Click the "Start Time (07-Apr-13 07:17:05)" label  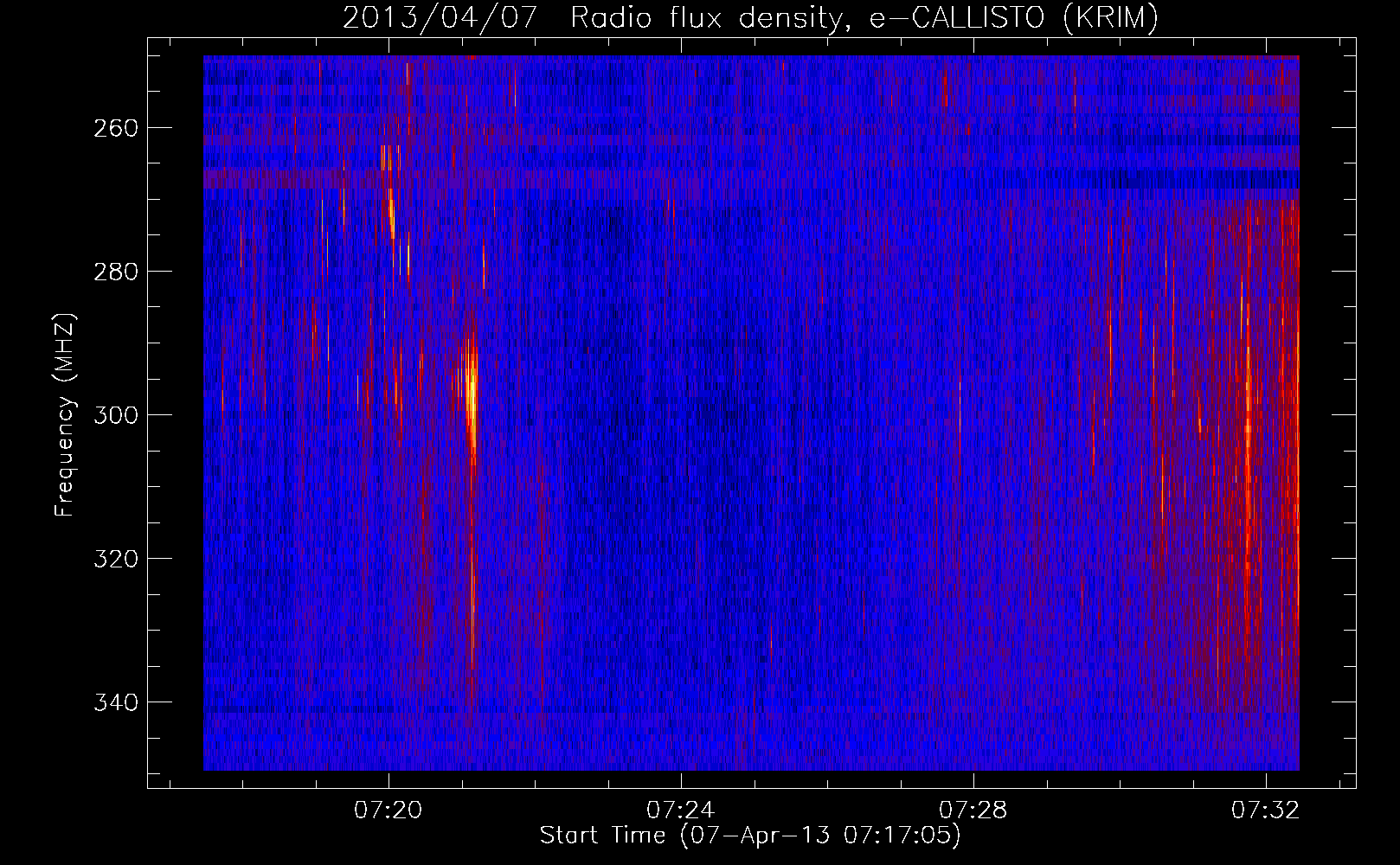(x=750, y=836)
